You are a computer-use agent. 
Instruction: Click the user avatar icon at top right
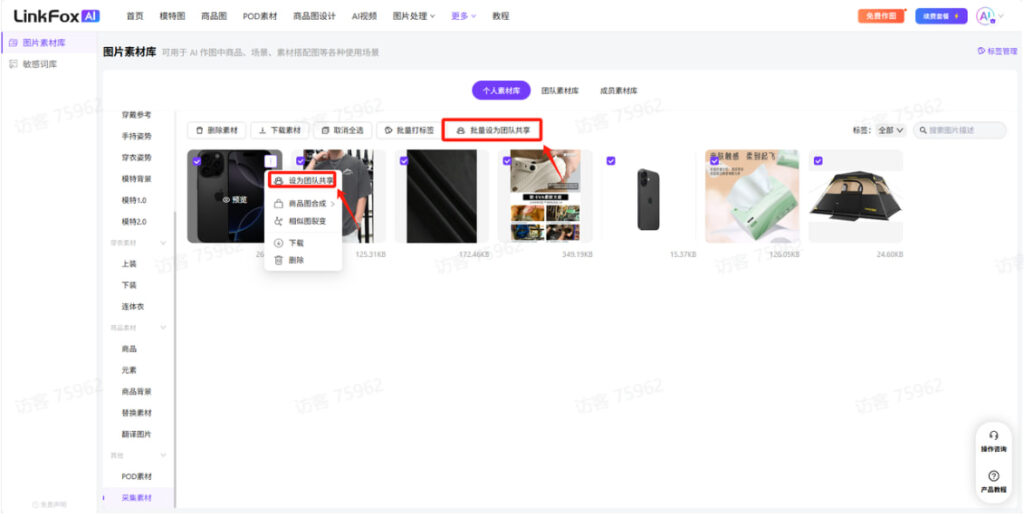click(x=985, y=16)
